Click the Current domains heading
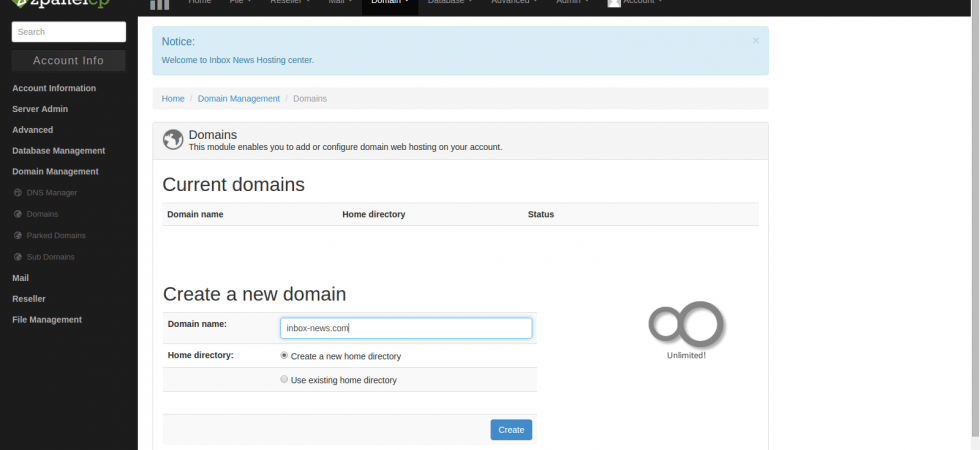This screenshot has width=980, height=450. pos(234,185)
